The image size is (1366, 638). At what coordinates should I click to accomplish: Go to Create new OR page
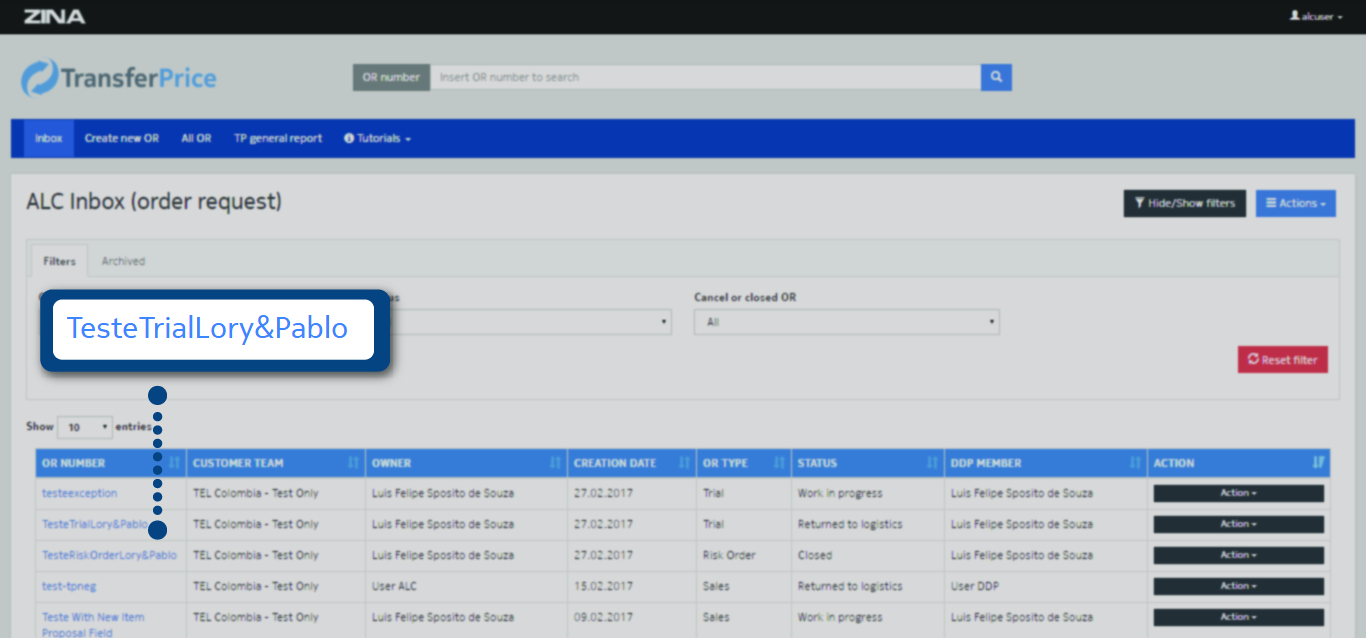click(121, 139)
